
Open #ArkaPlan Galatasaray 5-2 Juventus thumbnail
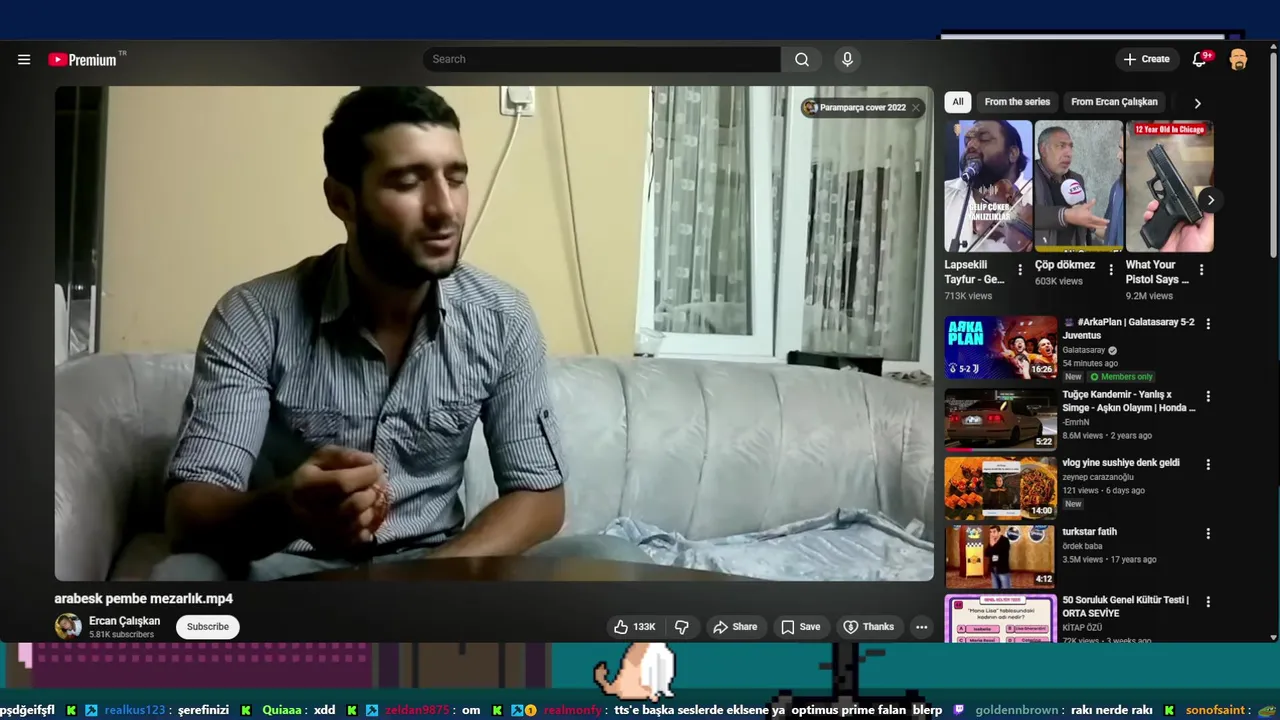point(1001,348)
